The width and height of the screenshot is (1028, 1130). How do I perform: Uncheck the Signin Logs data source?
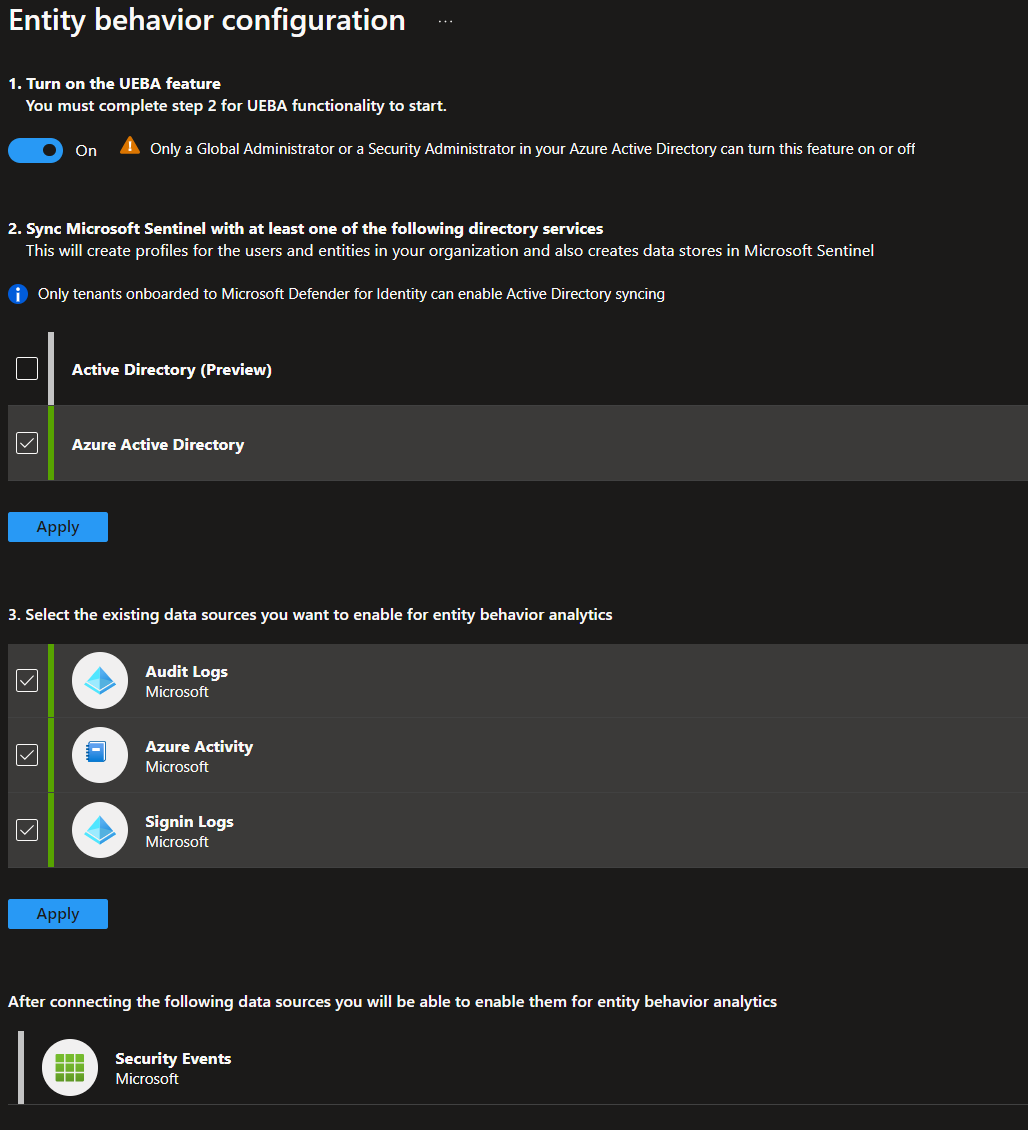[x=27, y=830]
